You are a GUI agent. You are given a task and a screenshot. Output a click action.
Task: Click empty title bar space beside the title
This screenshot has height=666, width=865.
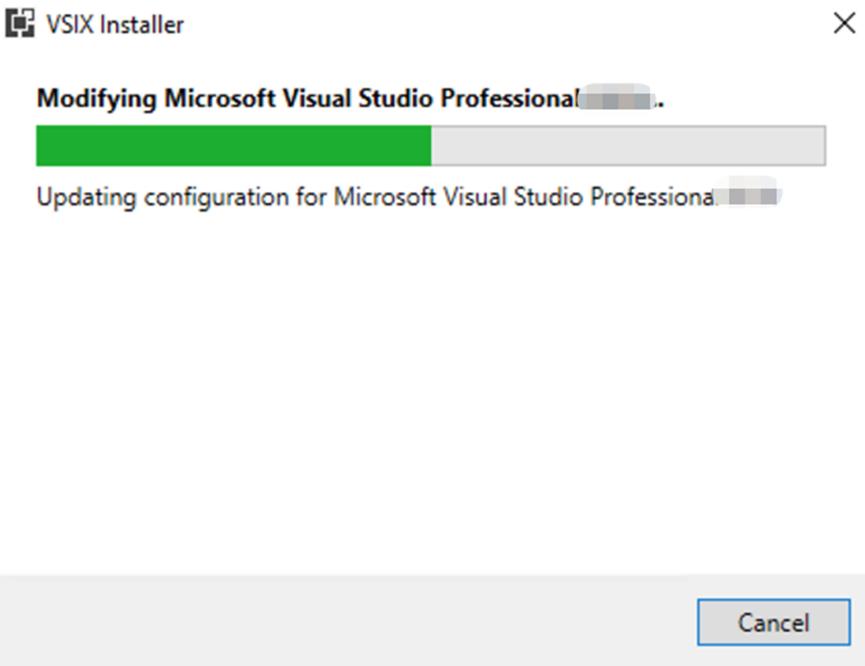500,25
